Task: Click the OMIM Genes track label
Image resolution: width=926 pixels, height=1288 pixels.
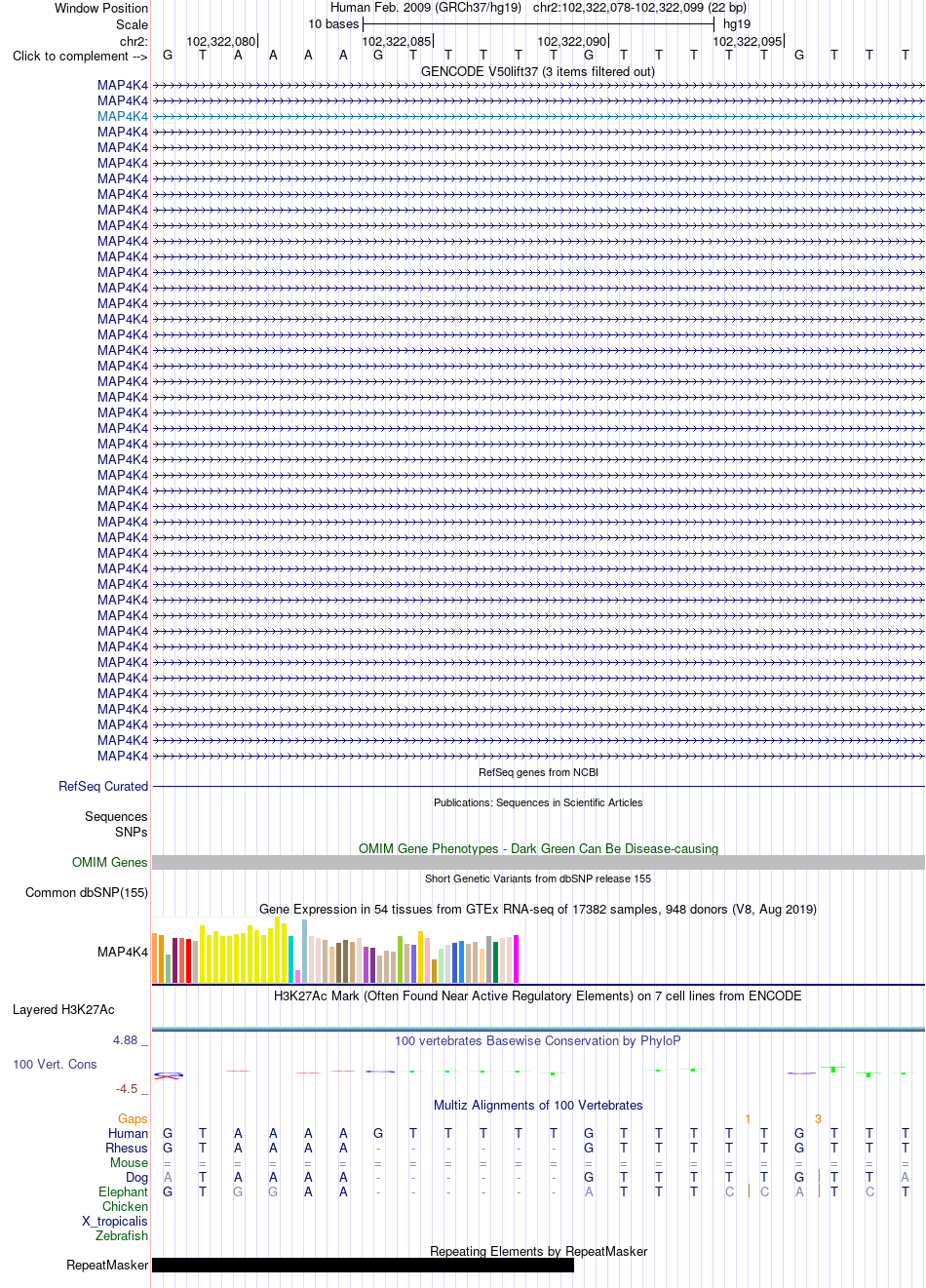Action: click(110, 862)
